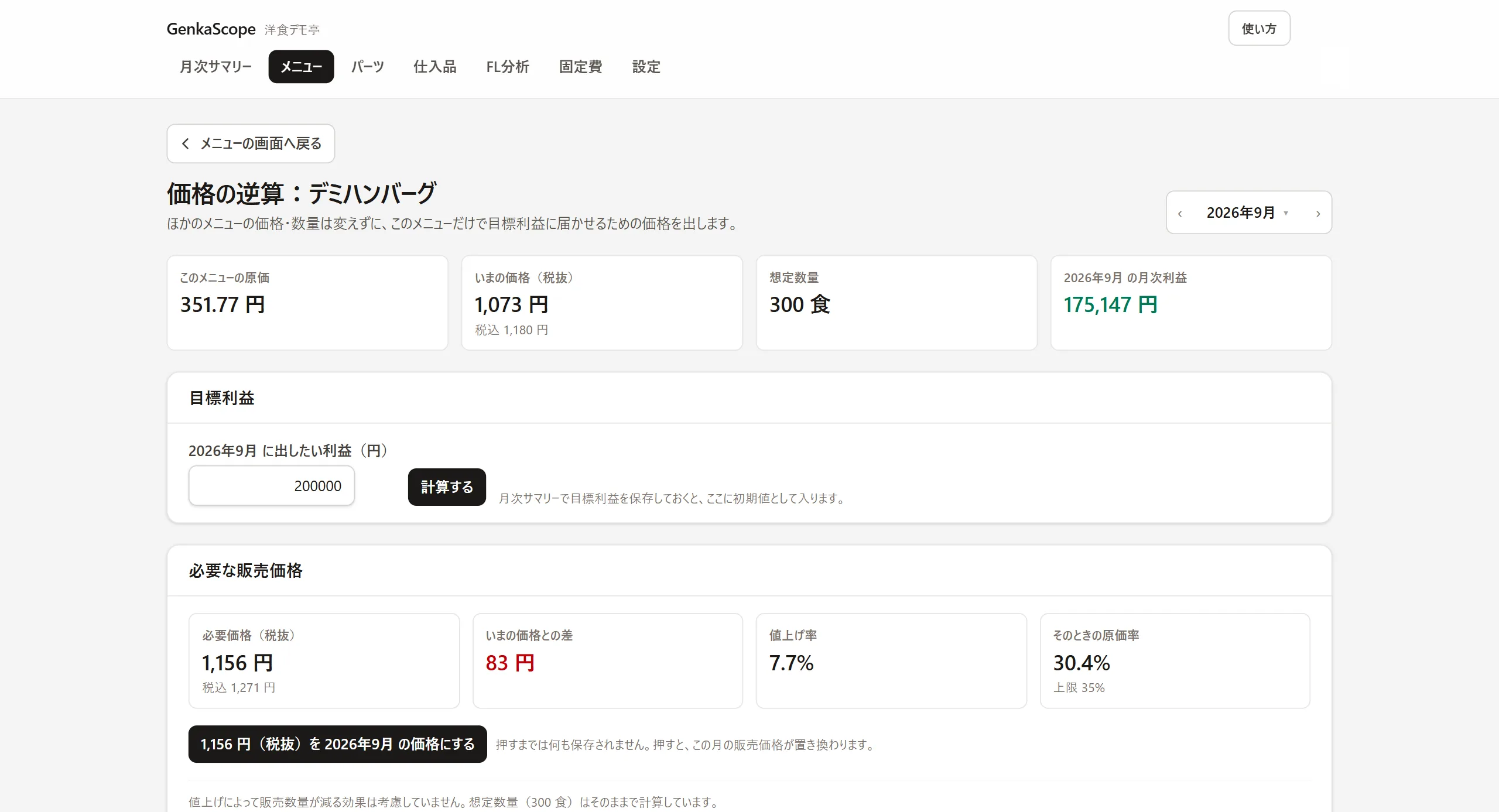Click the 使い方 help button
1499x812 pixels.
(1259, 28)
